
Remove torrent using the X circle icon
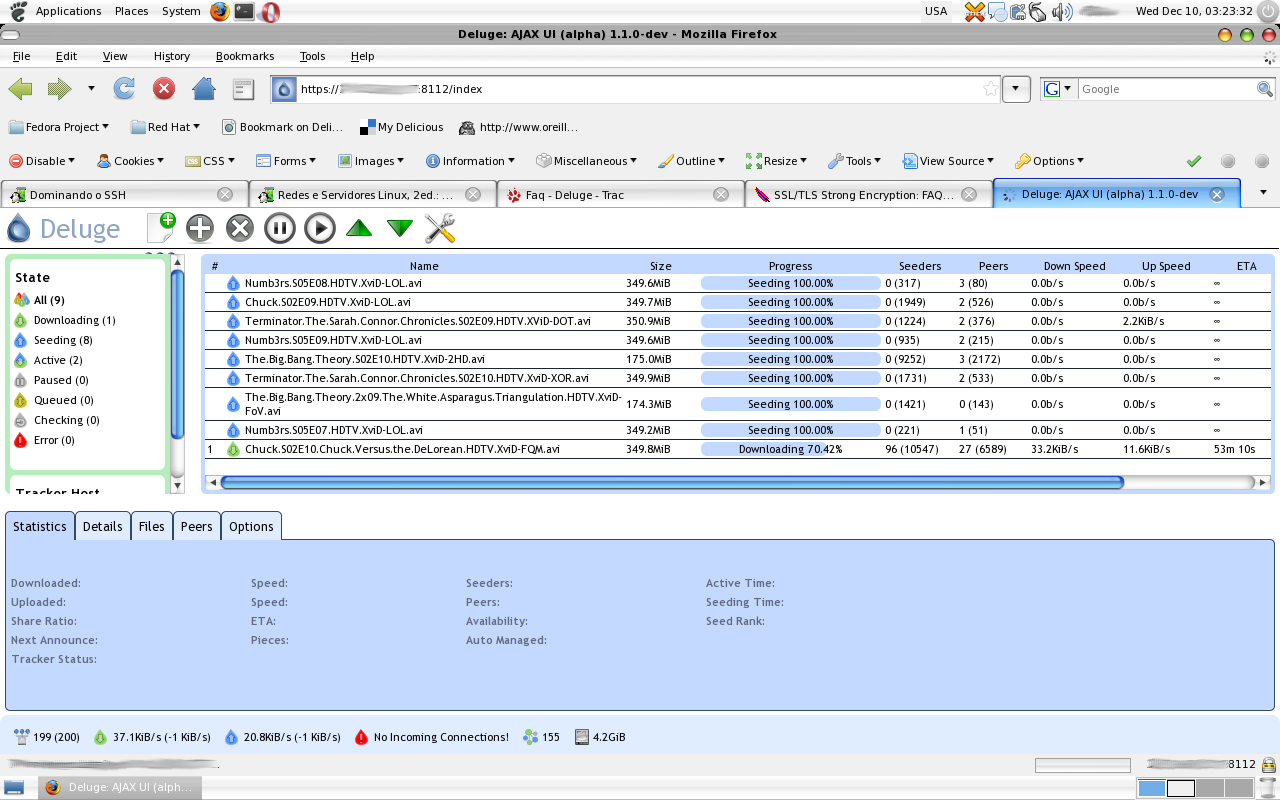pos(240,228)
